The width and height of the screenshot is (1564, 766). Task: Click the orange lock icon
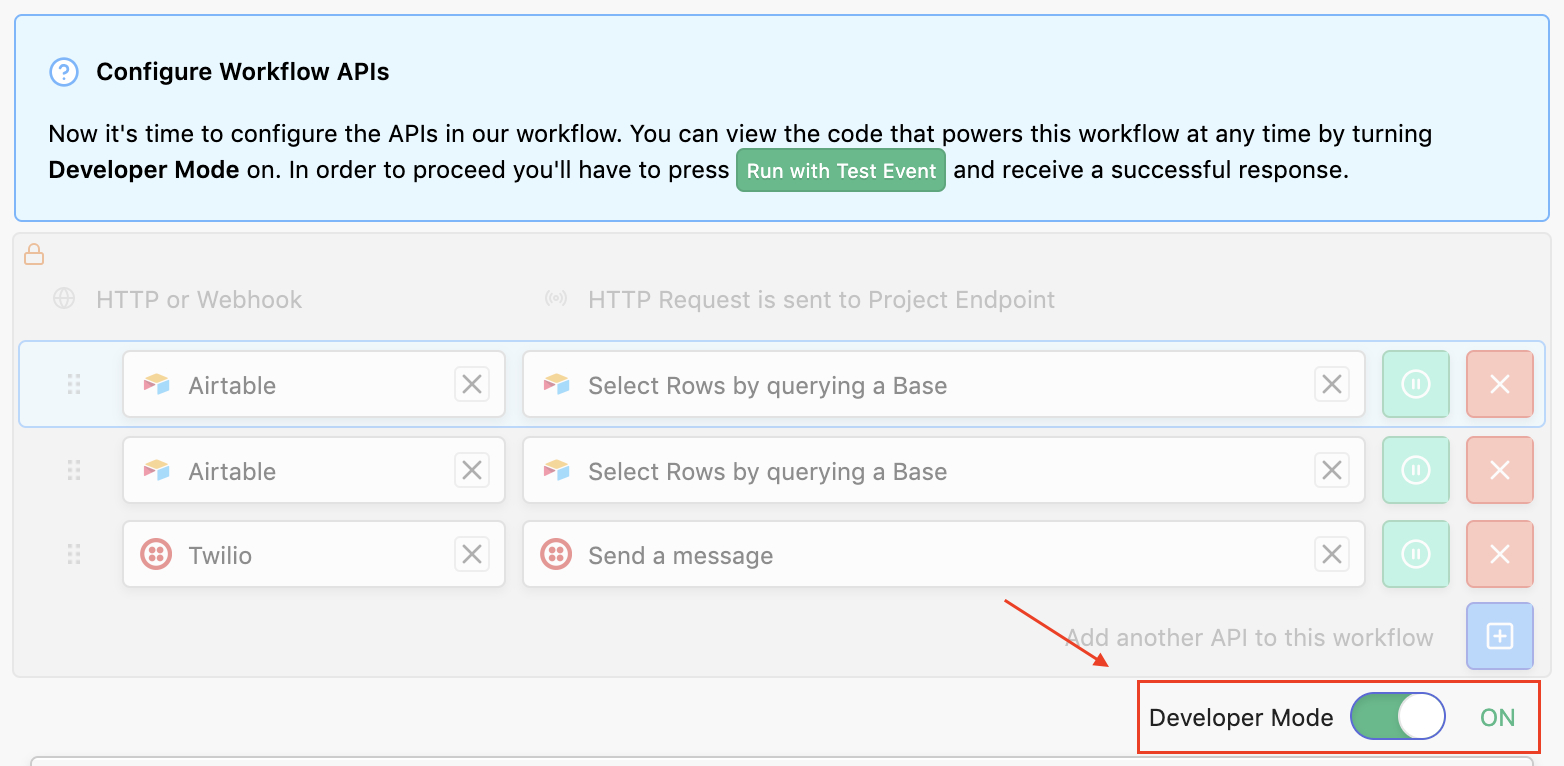pos(34,255)
